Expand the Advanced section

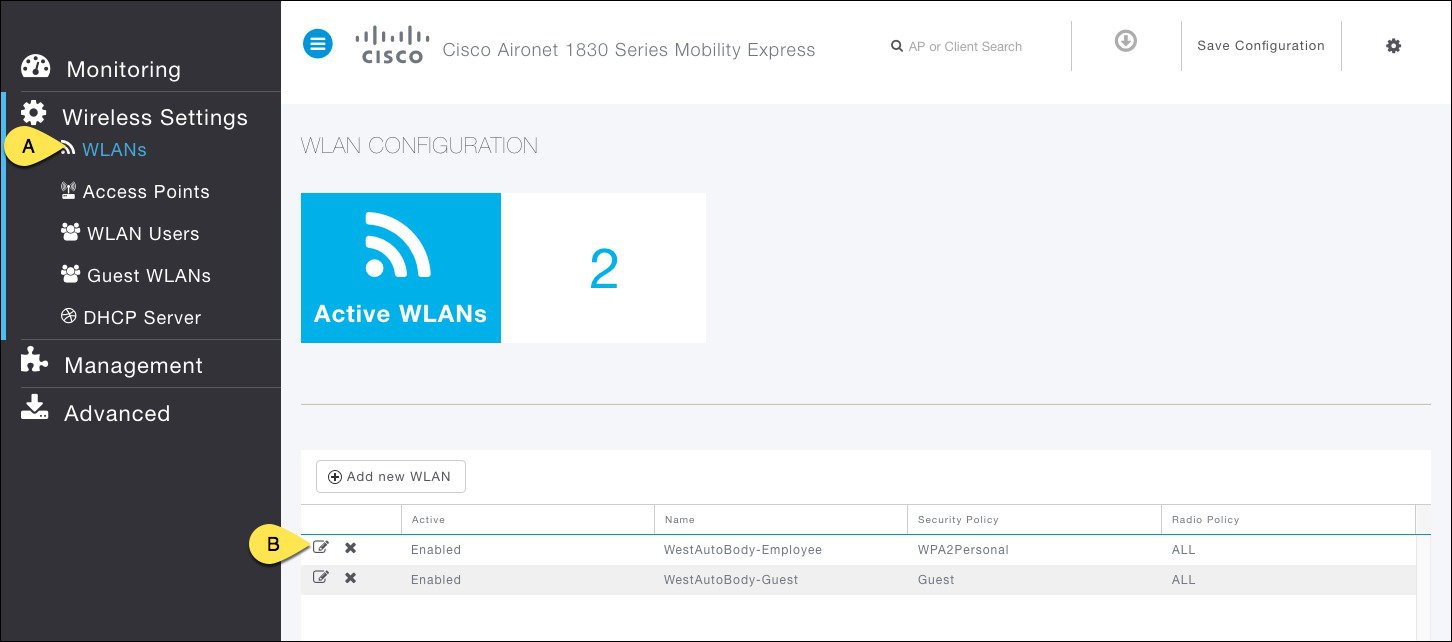pos(116,413)
